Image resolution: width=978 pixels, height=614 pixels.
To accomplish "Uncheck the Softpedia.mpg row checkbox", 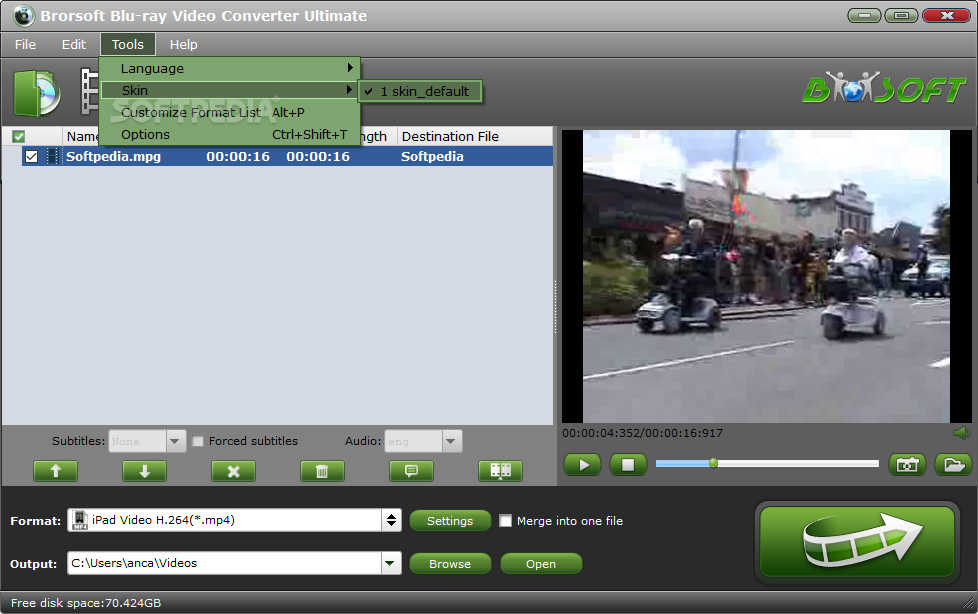I will tap(31, 157).
